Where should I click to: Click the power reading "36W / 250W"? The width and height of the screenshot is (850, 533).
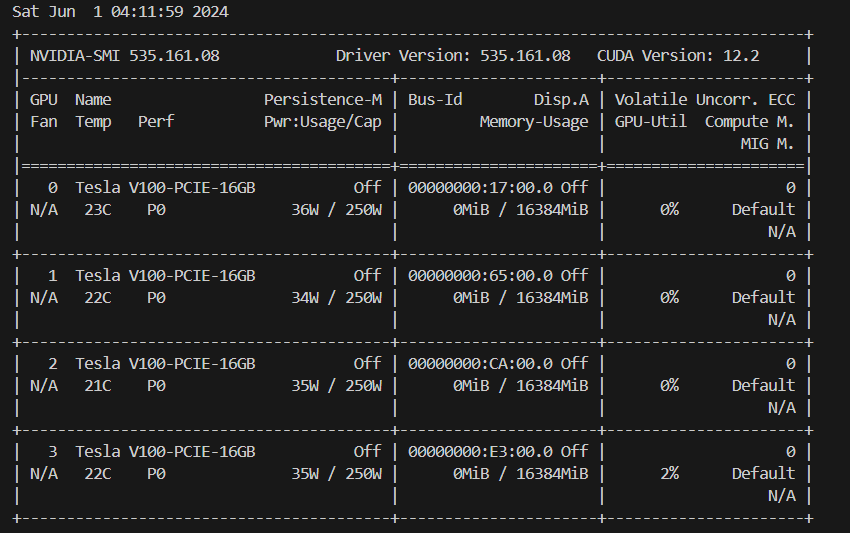tap(337, 210)
